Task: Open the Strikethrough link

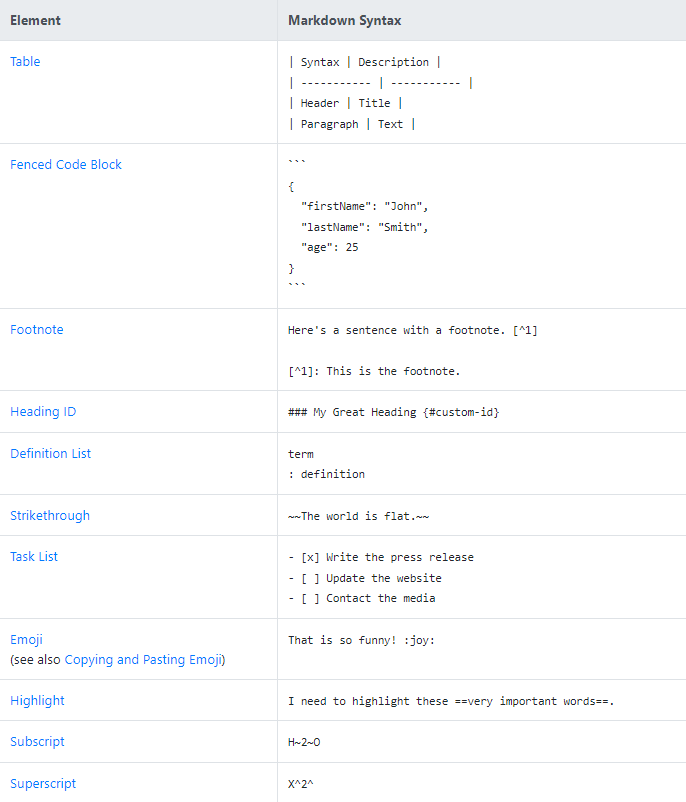Action: pyautogui.click(x=50, y=516)
